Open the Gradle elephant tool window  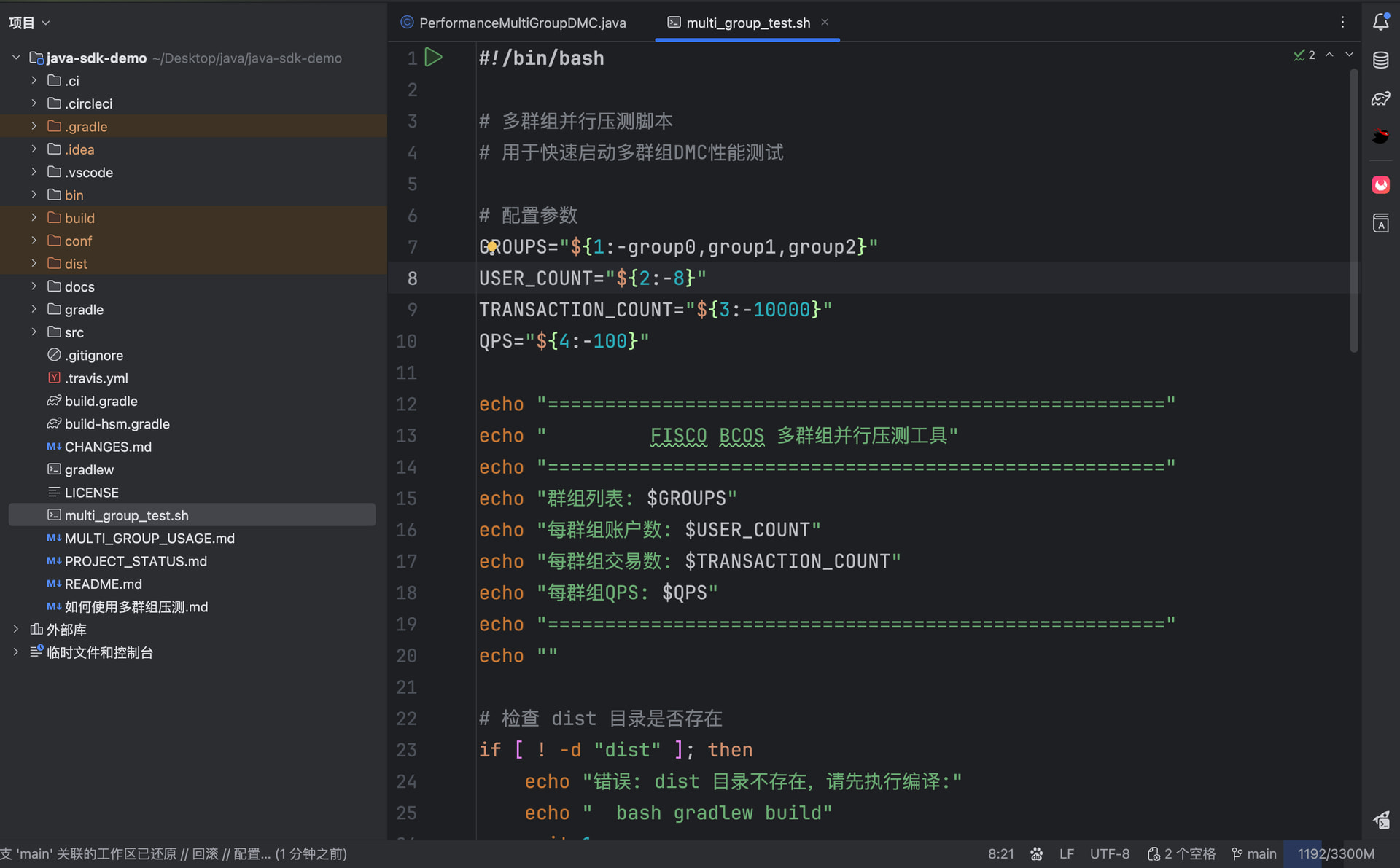(x=1380, y=98)
